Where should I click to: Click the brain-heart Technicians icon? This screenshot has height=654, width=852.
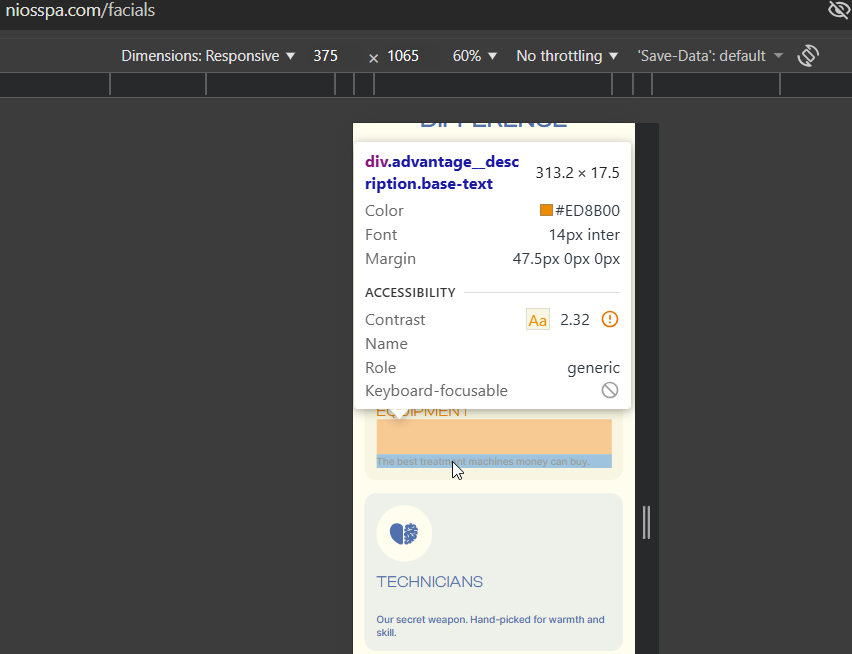click(404, 533)
